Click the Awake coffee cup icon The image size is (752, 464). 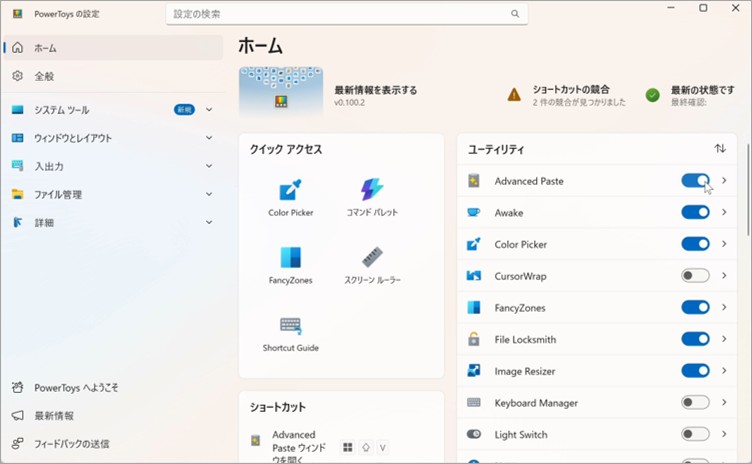(x=473, y=212)
